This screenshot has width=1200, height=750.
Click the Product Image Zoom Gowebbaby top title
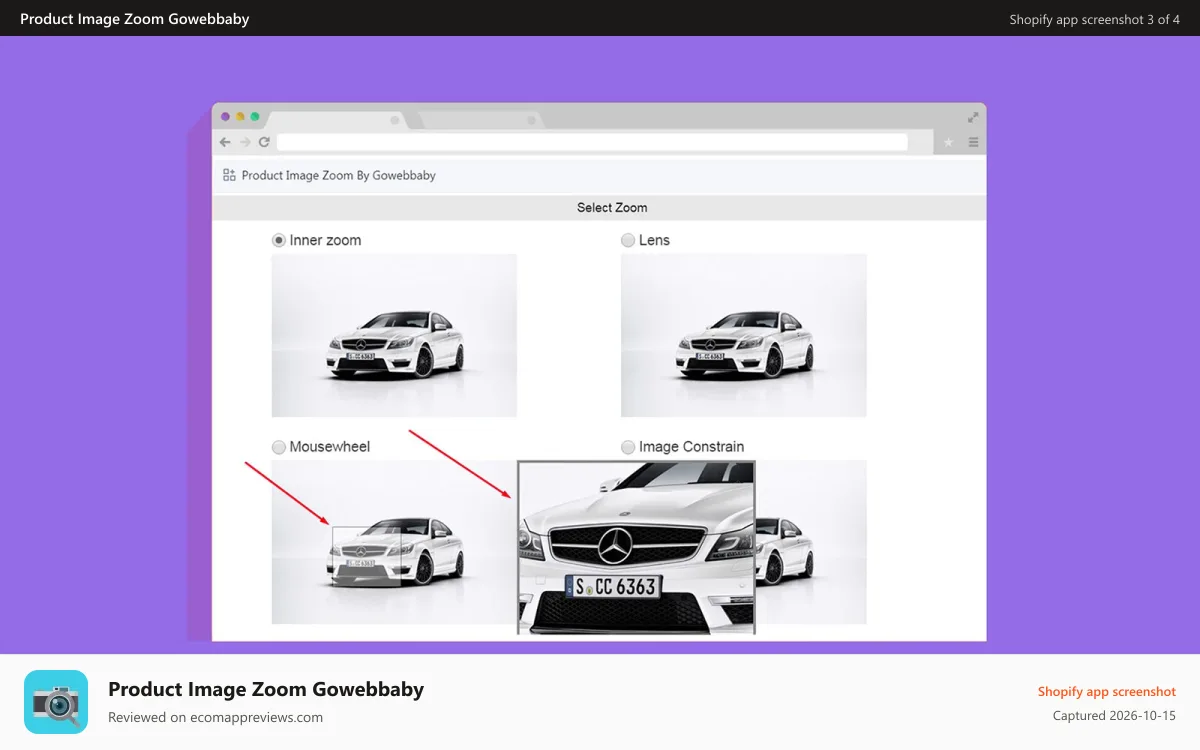pyautogui.click(x=135, y=19)
